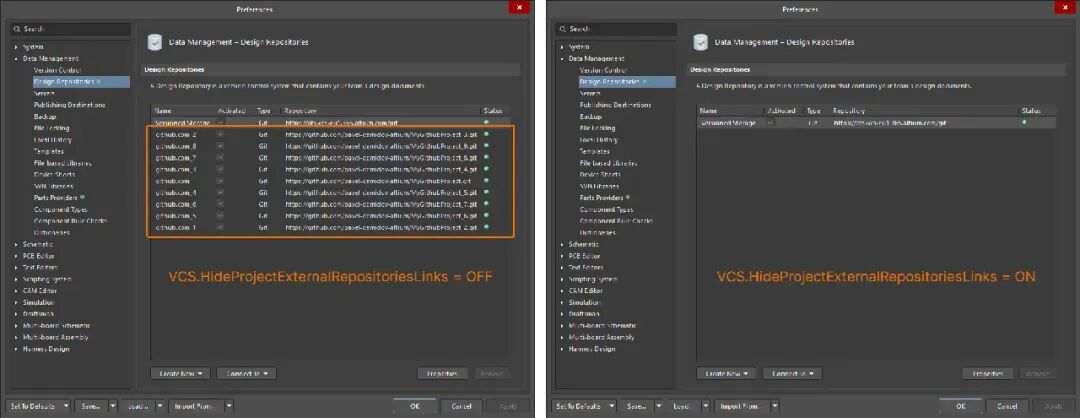Expand the Harness Design category in the right window
Viewport: 1080px width, 418px height.
point(563,348)
